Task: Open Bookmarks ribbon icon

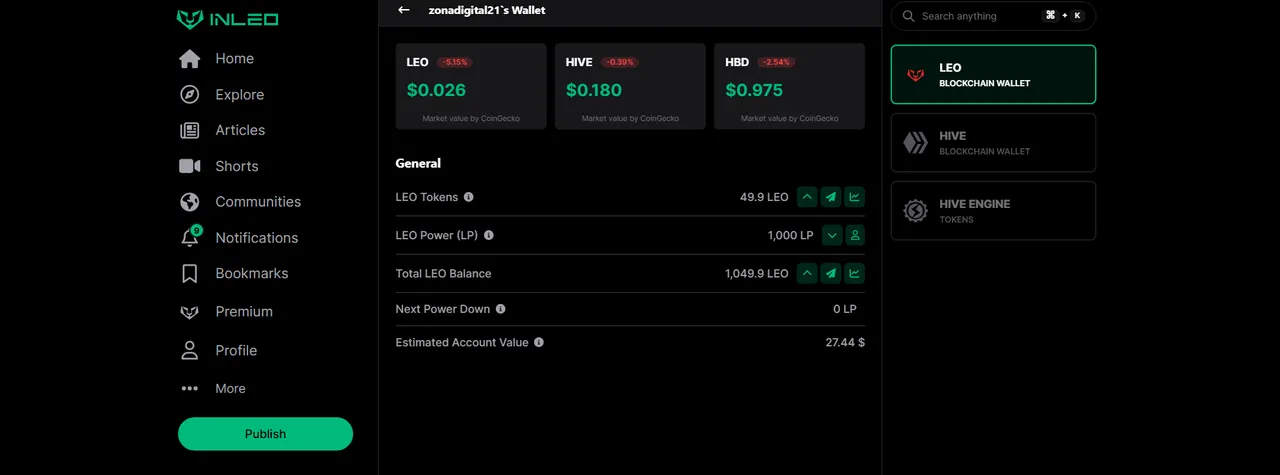Action: pyautogui.click(x=190, y=274)
